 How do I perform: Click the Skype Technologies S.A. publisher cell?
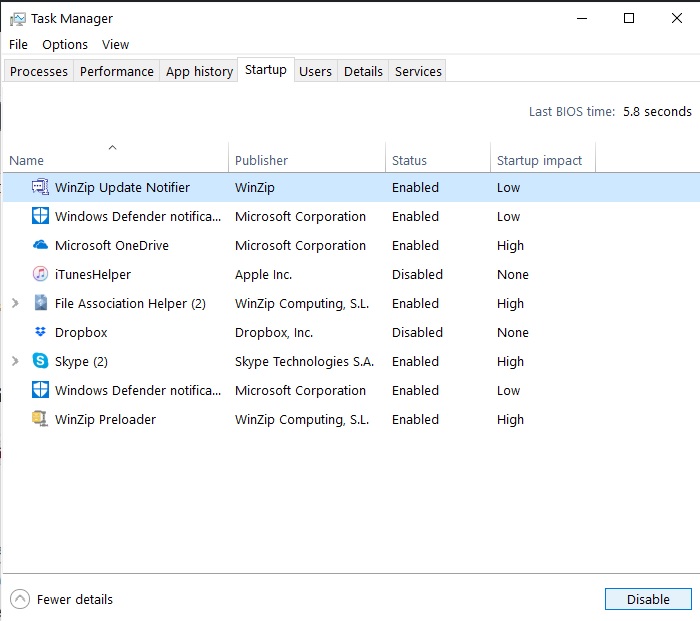pyautogui.click(x=304, y=362)
